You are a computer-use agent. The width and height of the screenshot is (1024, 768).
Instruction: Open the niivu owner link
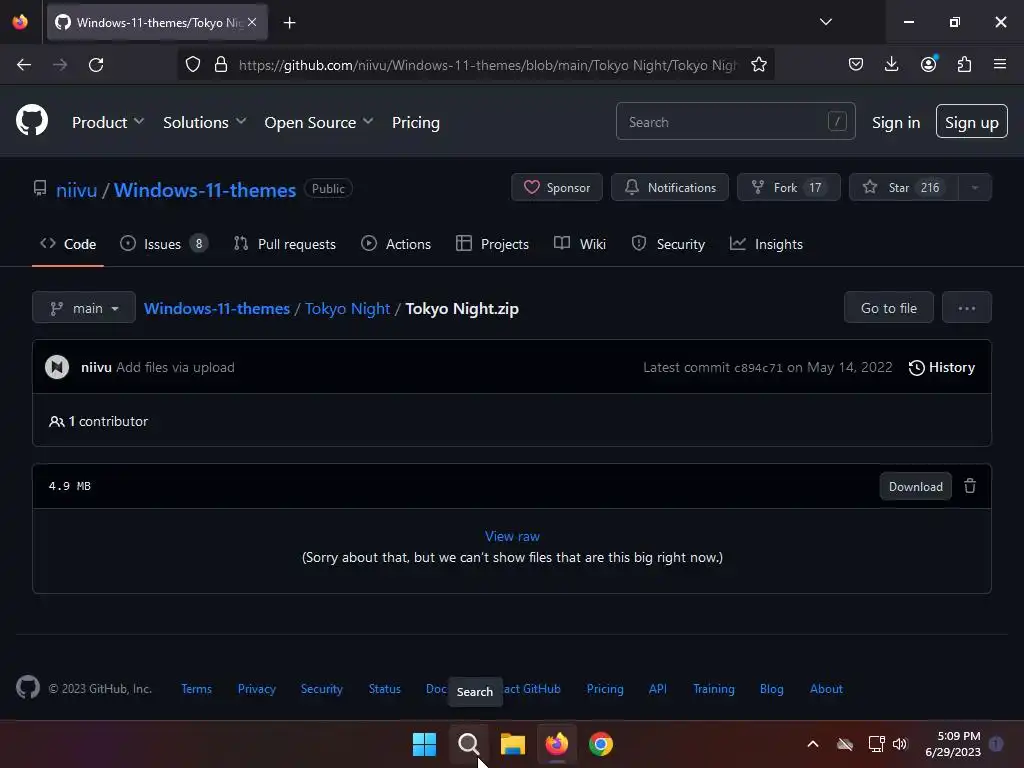pyautogui.click(x=76, y=190)
